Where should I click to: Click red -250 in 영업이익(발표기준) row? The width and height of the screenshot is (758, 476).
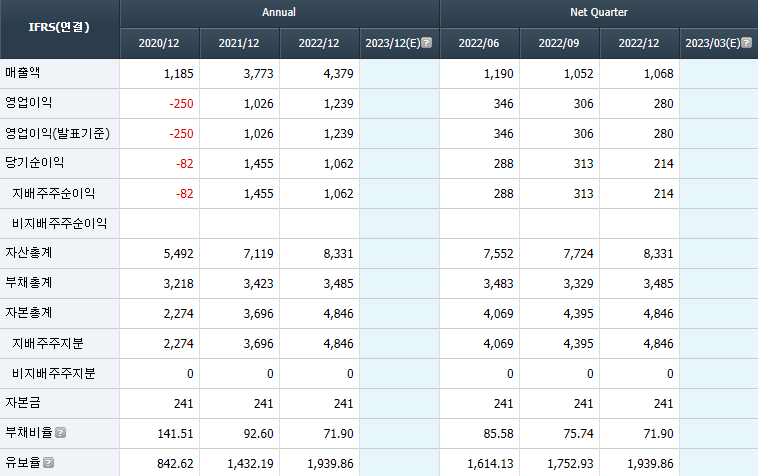coord(181,133)
